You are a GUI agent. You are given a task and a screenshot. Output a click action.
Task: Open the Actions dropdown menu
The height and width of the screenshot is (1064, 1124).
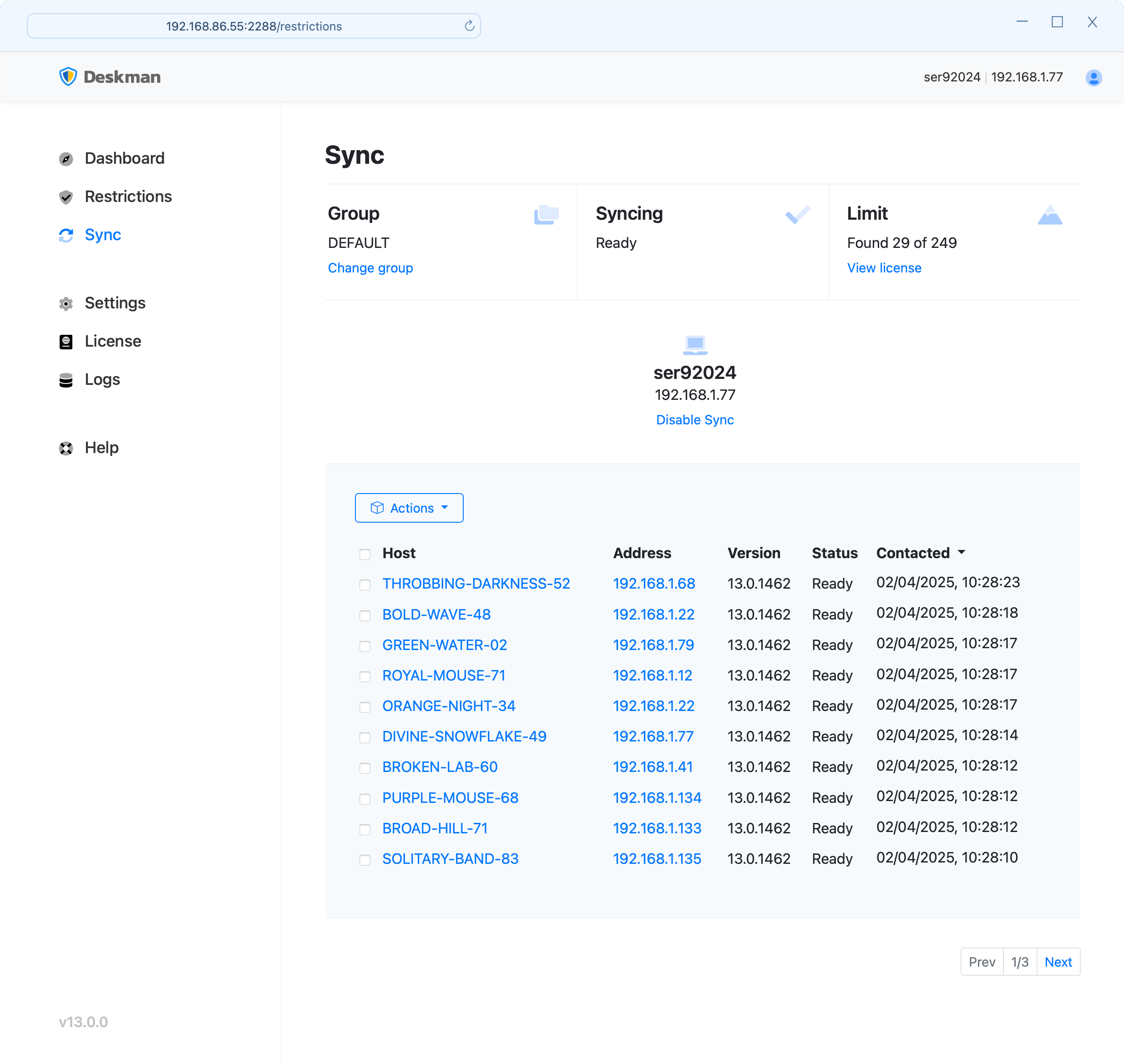tap(409, 508)
